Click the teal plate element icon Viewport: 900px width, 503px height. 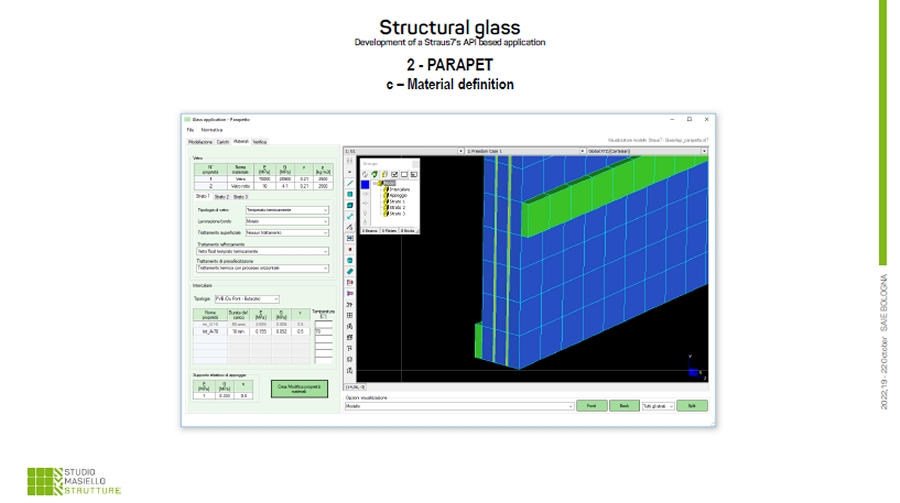(350, 193)
